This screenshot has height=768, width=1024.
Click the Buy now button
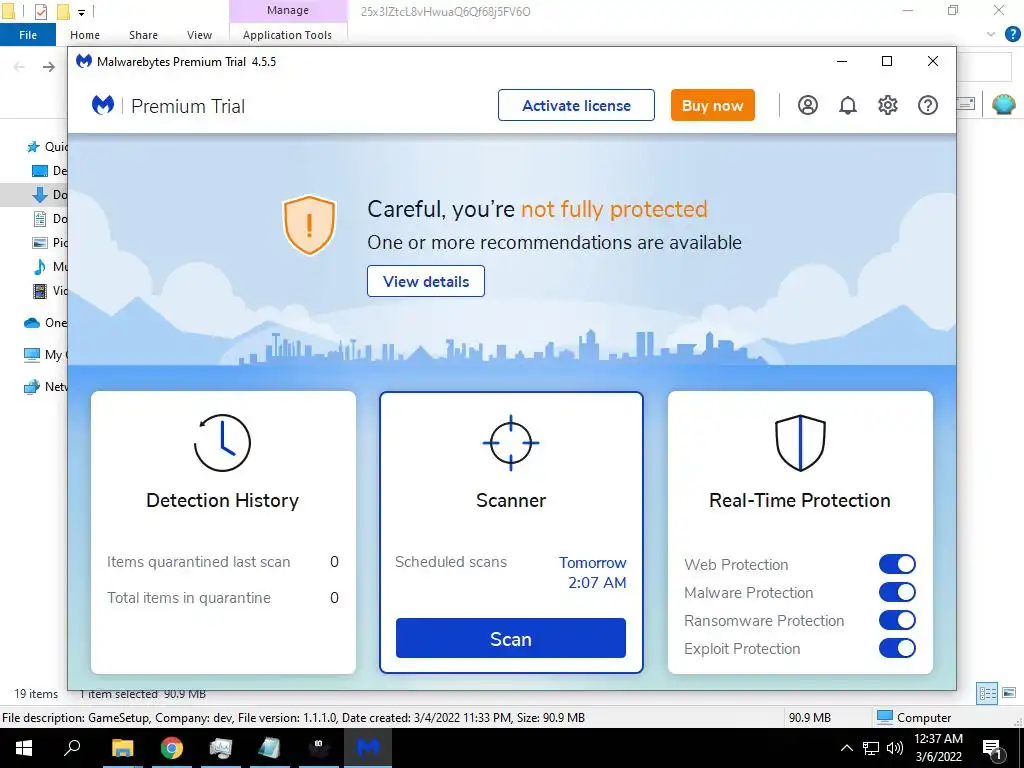pyautogui.click(x=712, y=105)
